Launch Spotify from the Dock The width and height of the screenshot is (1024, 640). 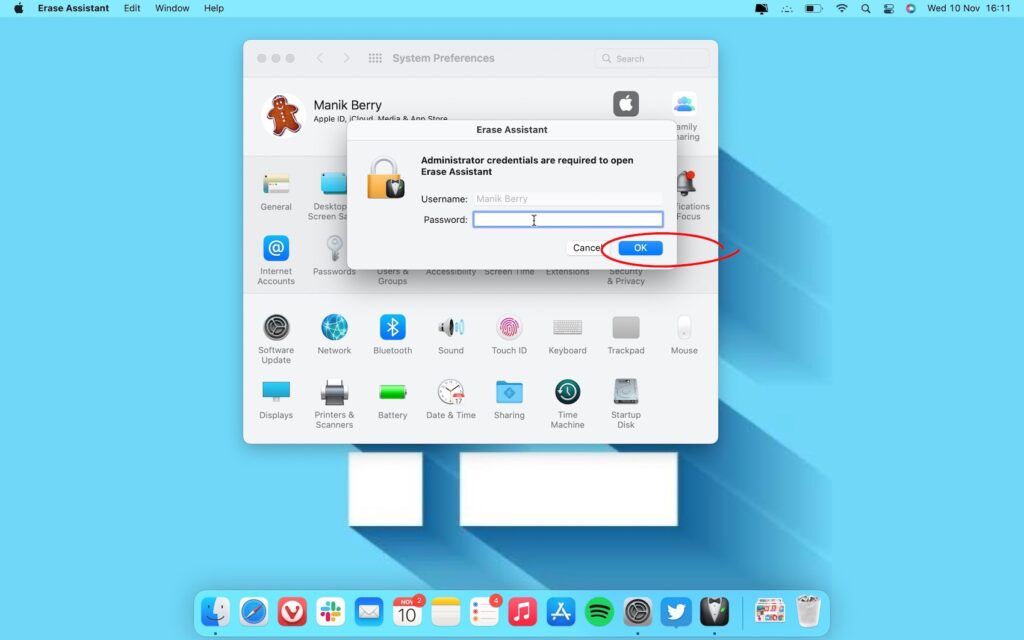[600, 611]
